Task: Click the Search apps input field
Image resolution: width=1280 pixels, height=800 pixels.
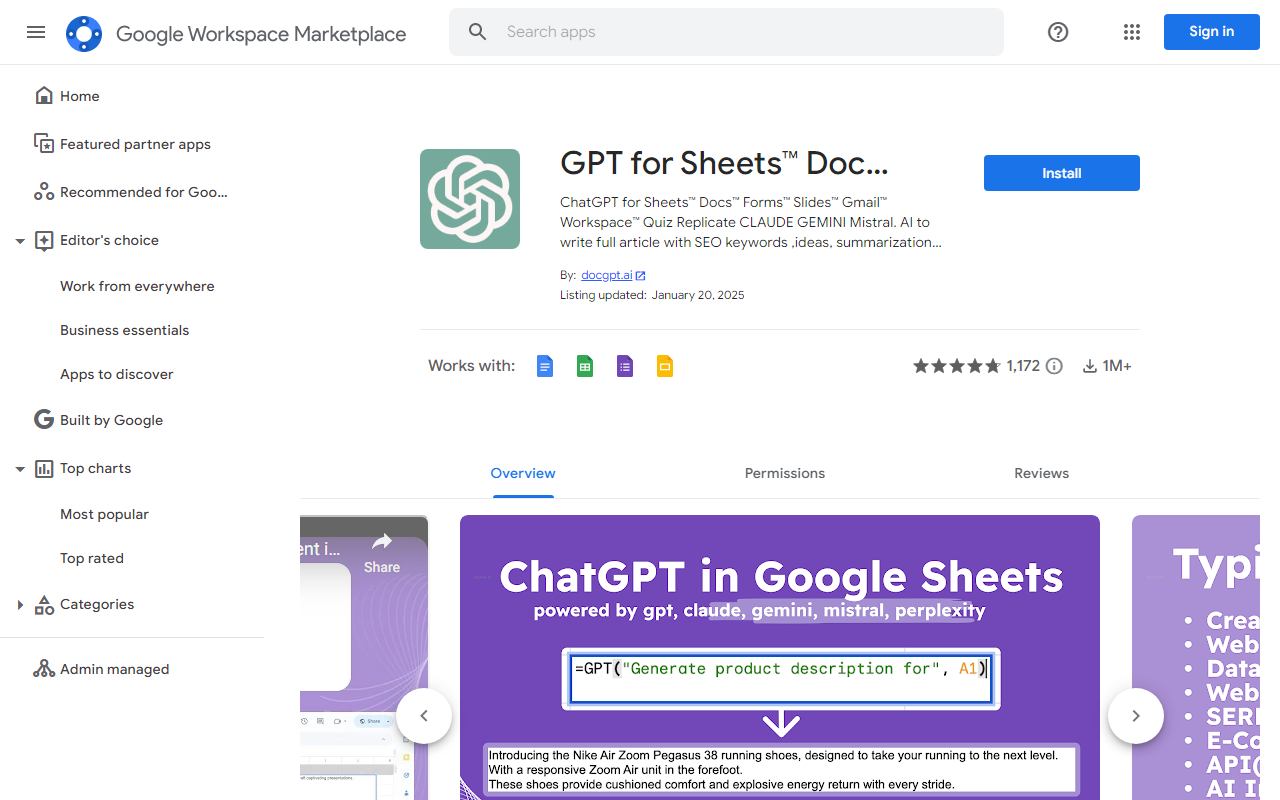Action: tap(726, 32)
